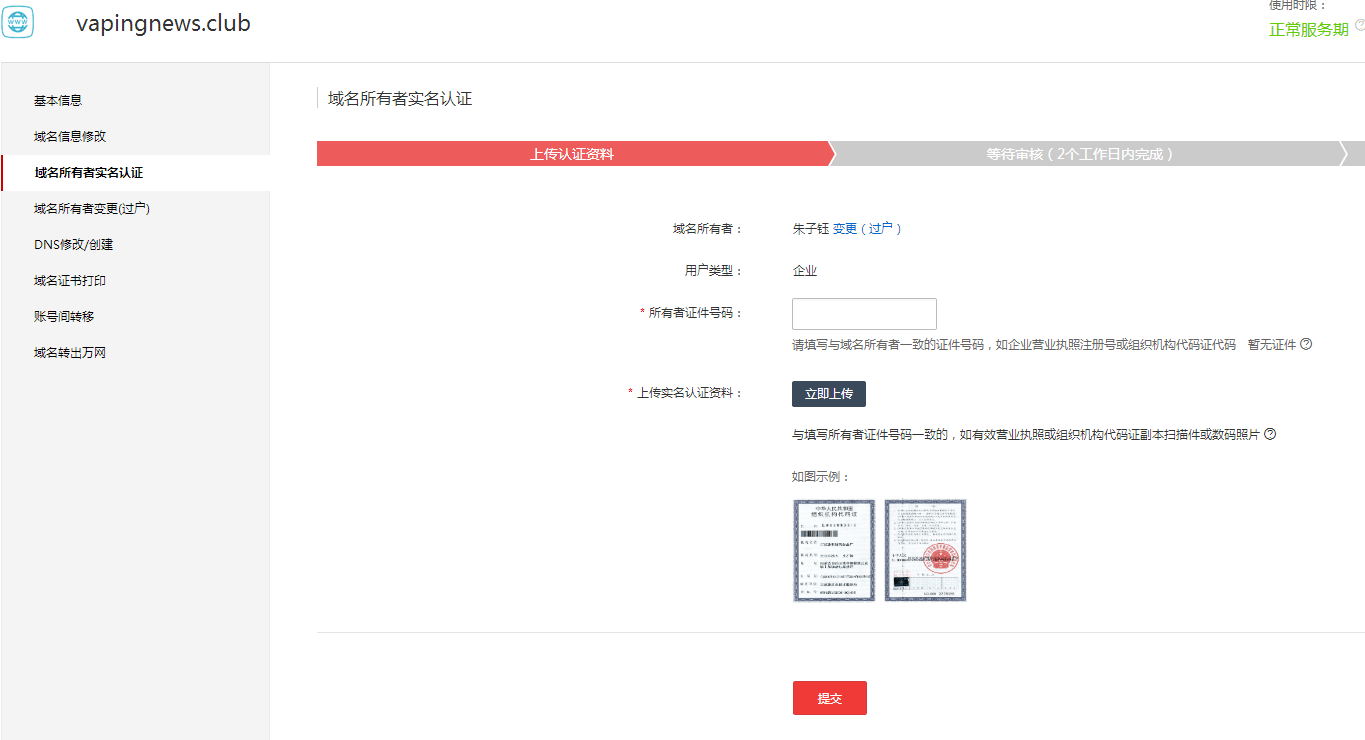The image size is (1365, 740).
Task: Click the www domain icon beside vapingnews.club
Action: pos(17,21)
